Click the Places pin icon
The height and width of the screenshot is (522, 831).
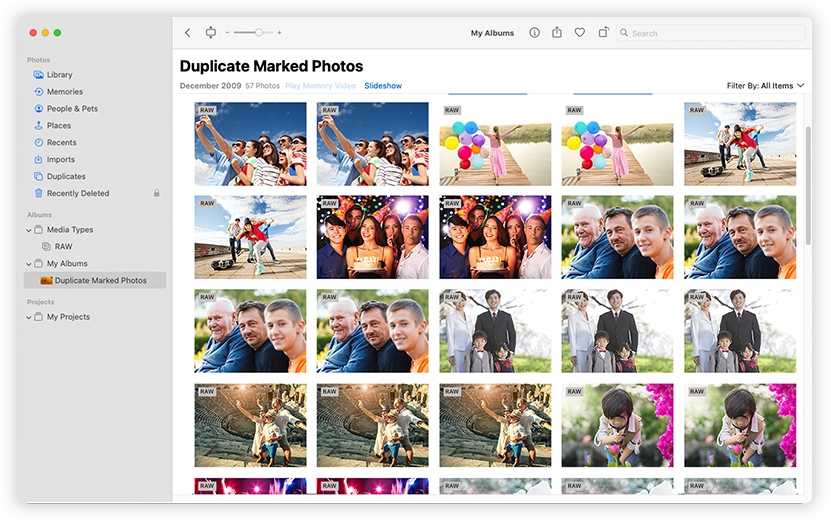38,126
